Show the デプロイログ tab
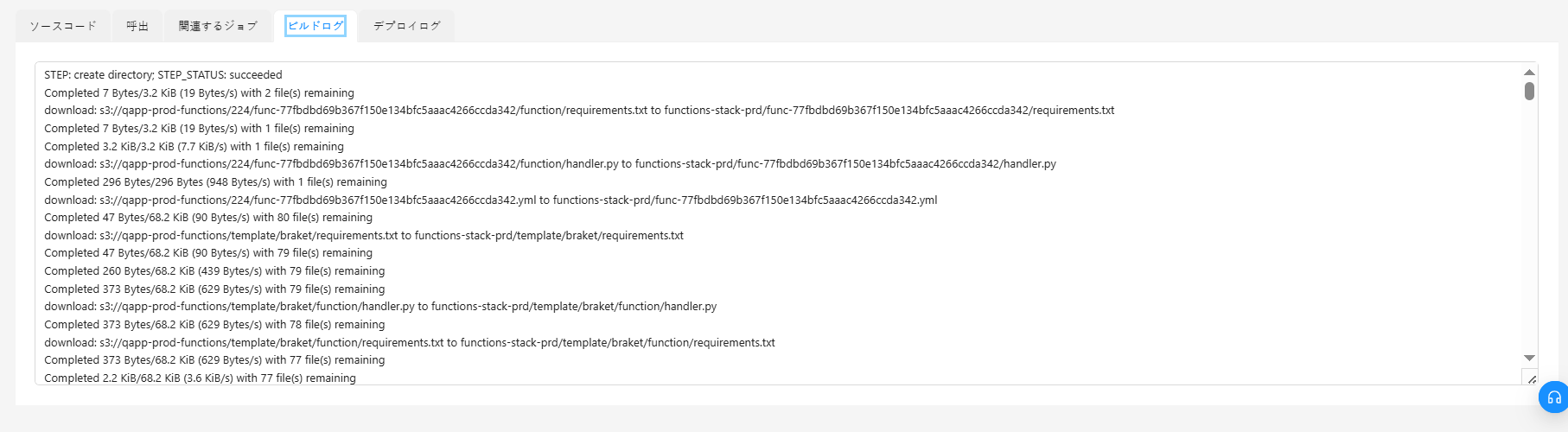Viewport: 1568px width, 432px height. (406, 26)
